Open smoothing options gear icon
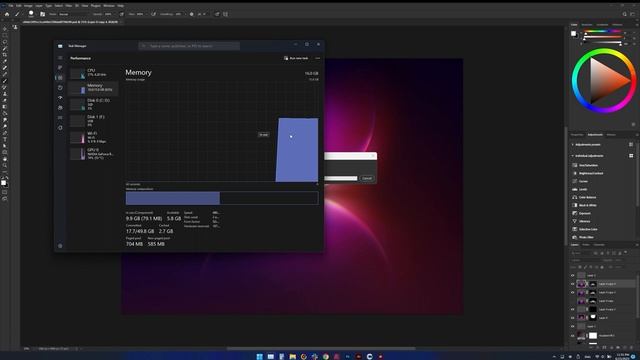Viewport: 640px width, 360px height. click(x=191, y=14)
